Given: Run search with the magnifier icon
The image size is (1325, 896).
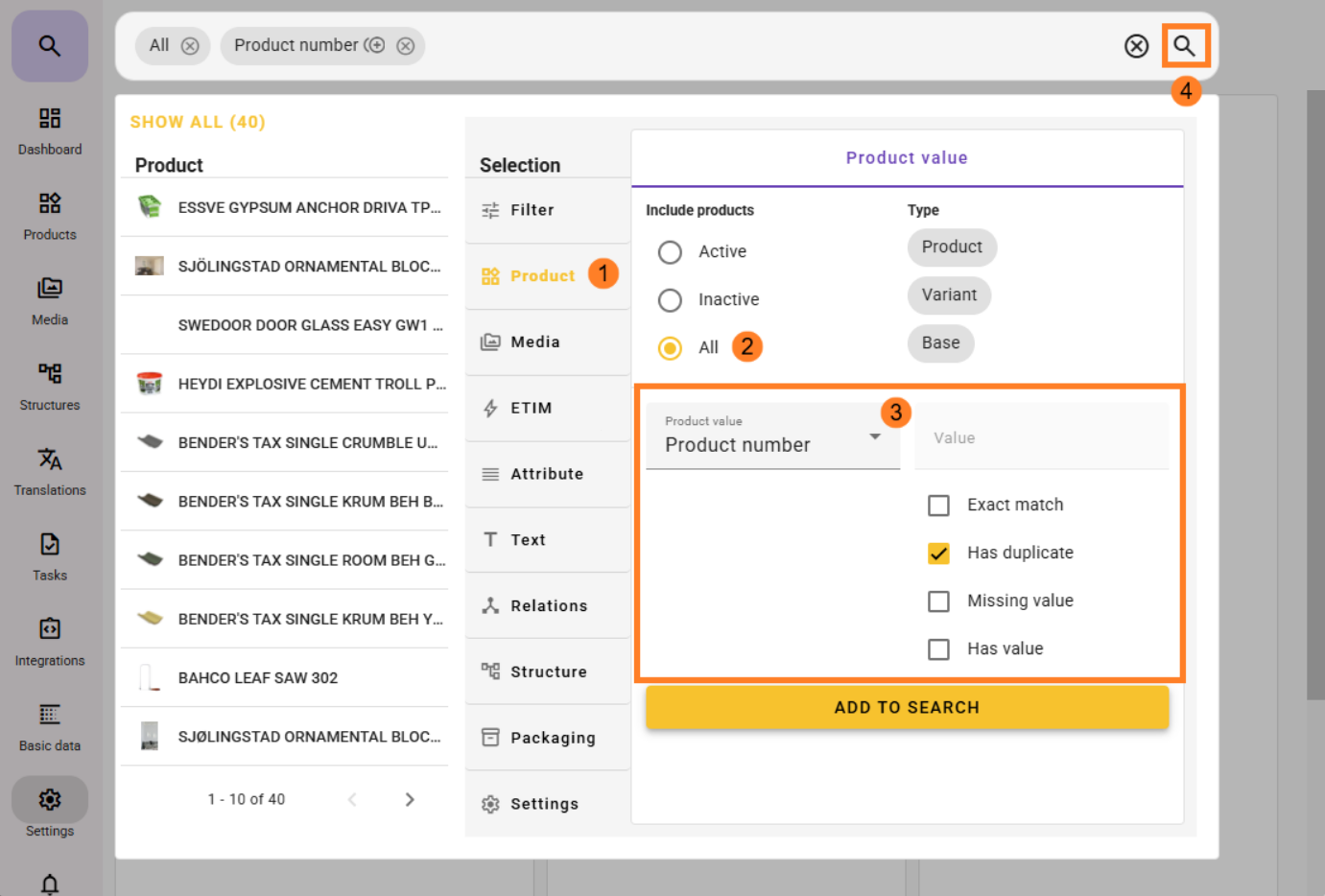Looking at the screenshot, I should coord(1185,46).
